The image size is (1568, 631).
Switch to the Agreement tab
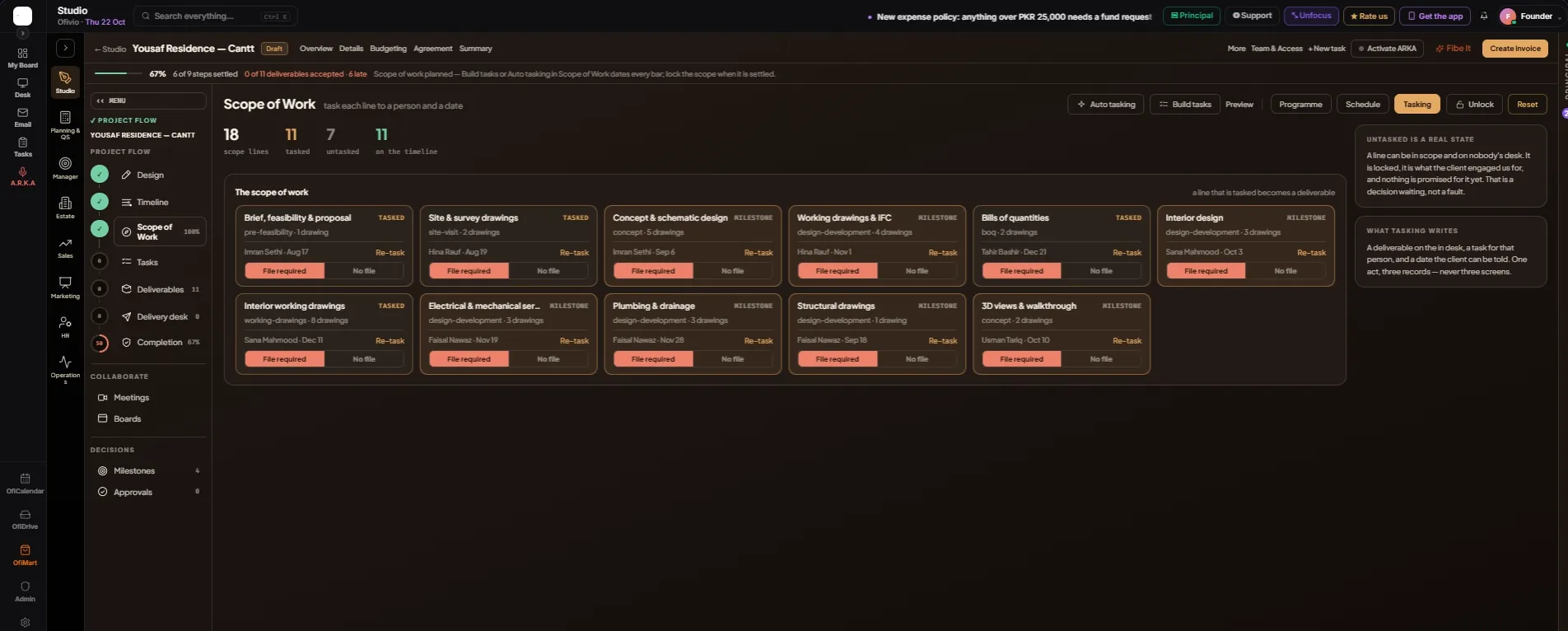[432, 49]
